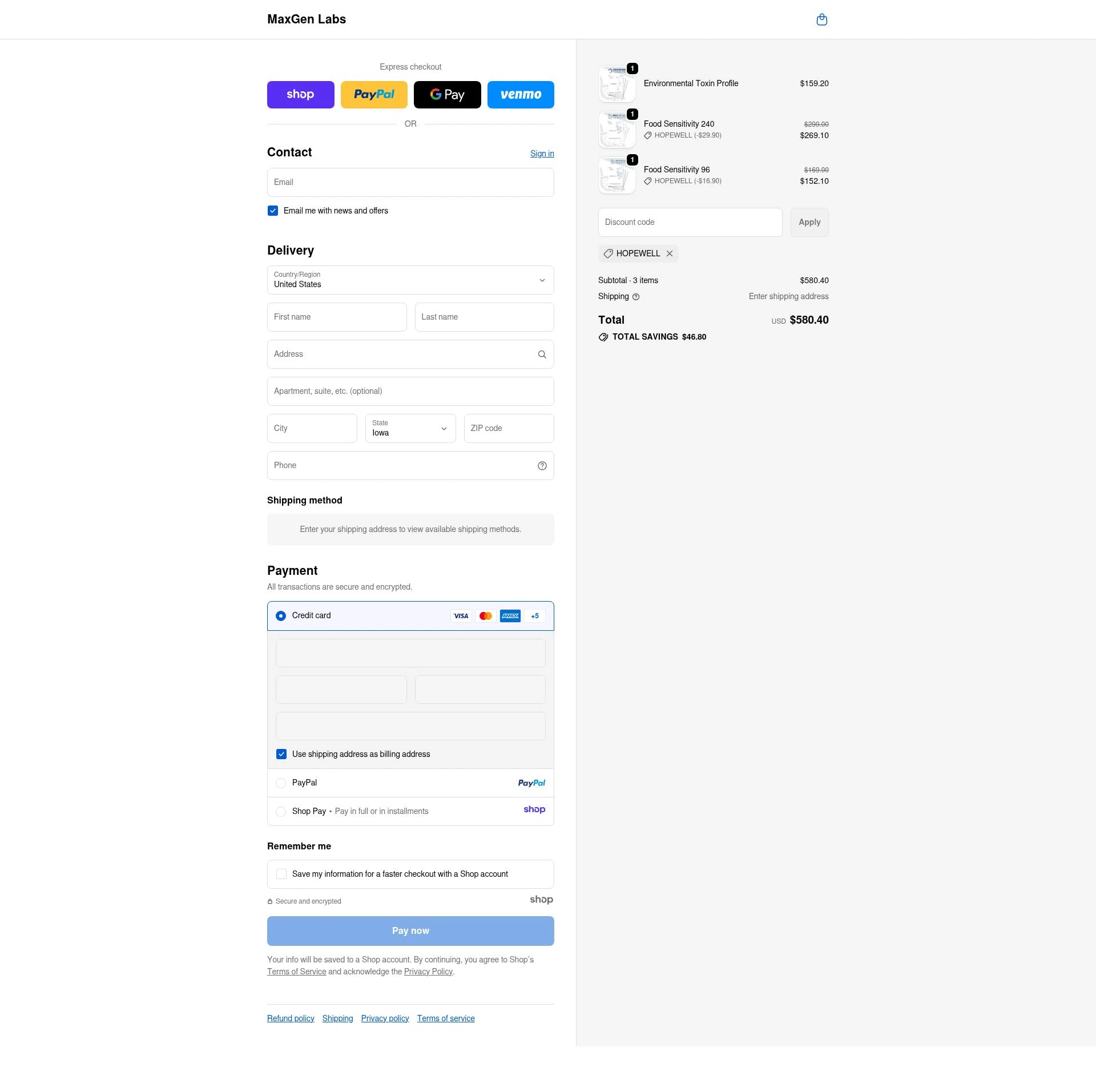The width and height of the screenshot is (1096, 1092).
Task: Check save my information for faster checkout
Action: (281, 873)
